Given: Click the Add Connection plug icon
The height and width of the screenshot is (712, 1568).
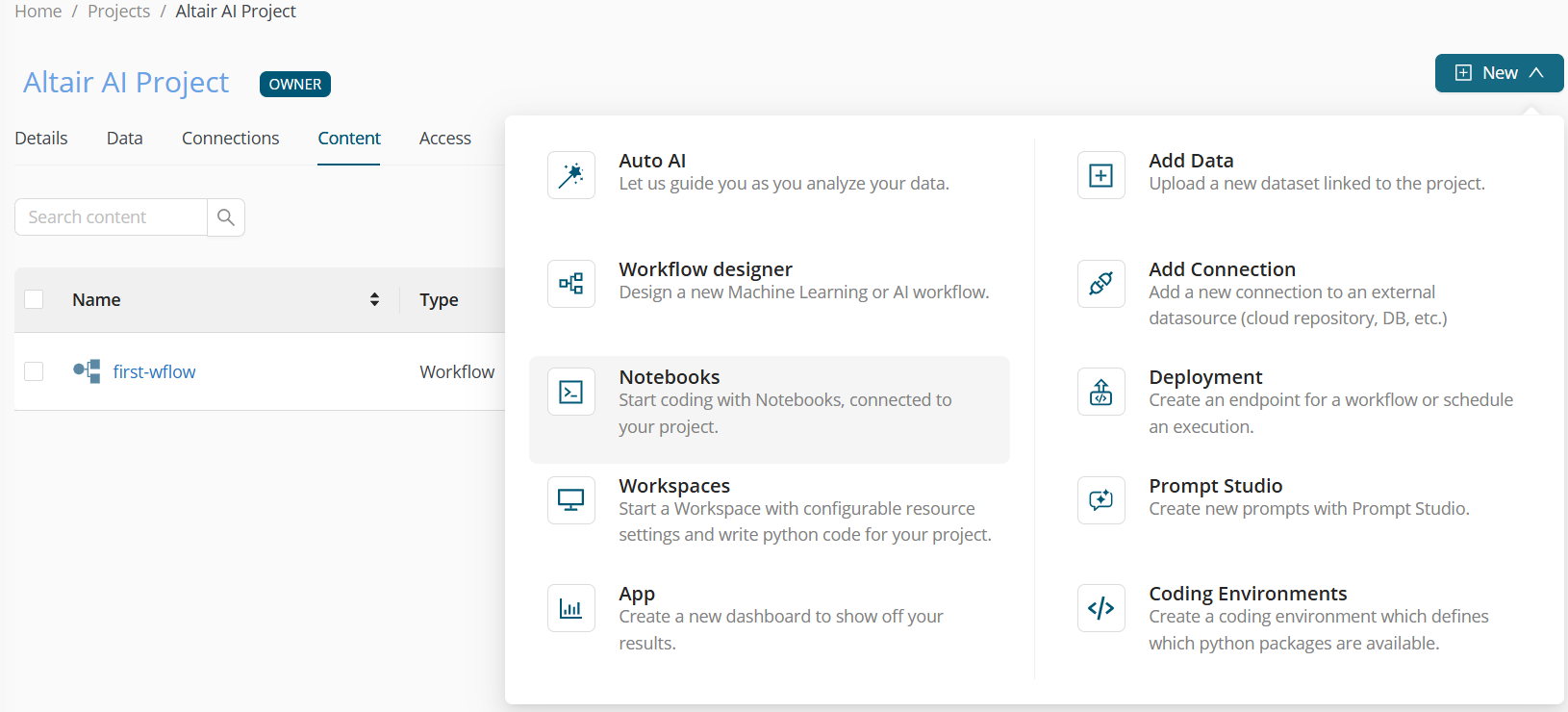Looking at the screenshot, I should point(1101,284).
